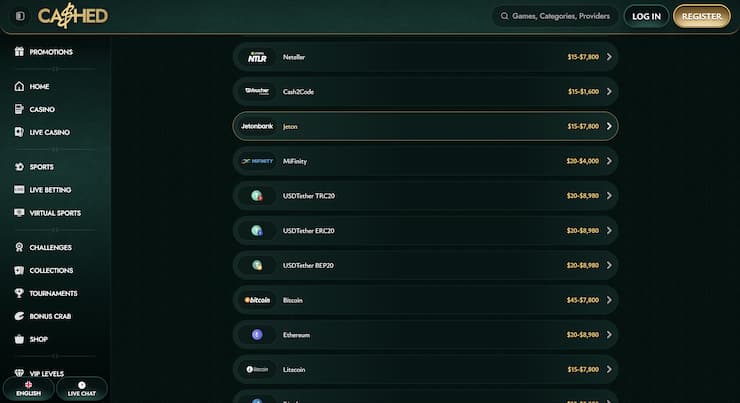Expand the Bitcoin row chevron
The height and width of the screenshot is (403, 740).
coord(609,300)
